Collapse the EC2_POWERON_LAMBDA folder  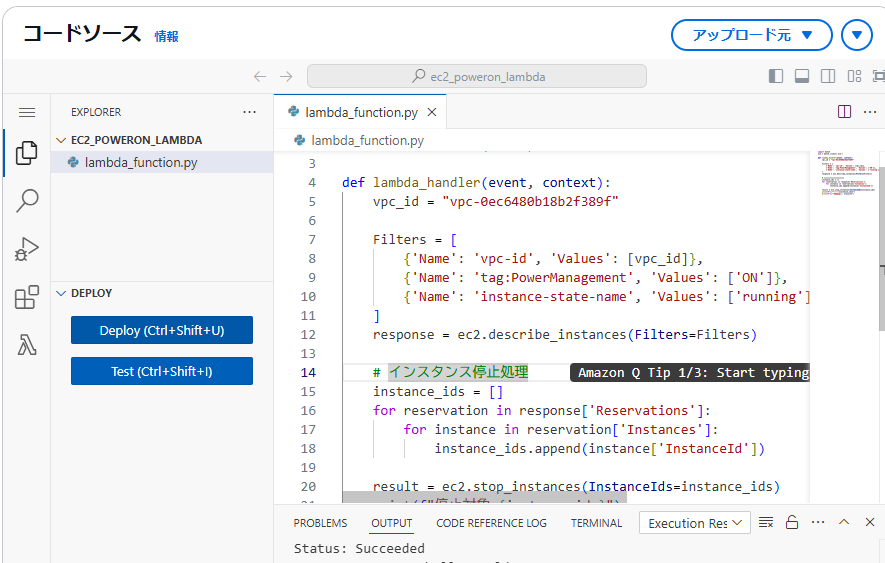(x=62, y=140)
